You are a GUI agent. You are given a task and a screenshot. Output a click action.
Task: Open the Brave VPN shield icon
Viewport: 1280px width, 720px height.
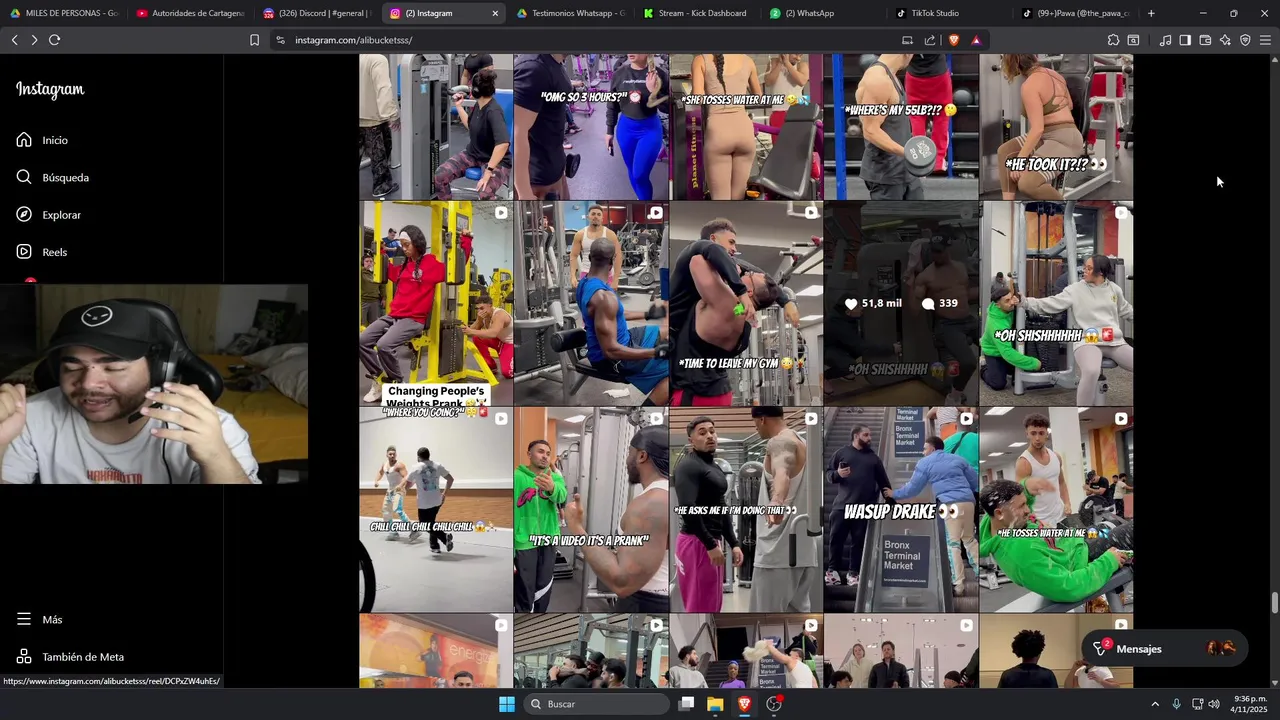(1245, 40)
